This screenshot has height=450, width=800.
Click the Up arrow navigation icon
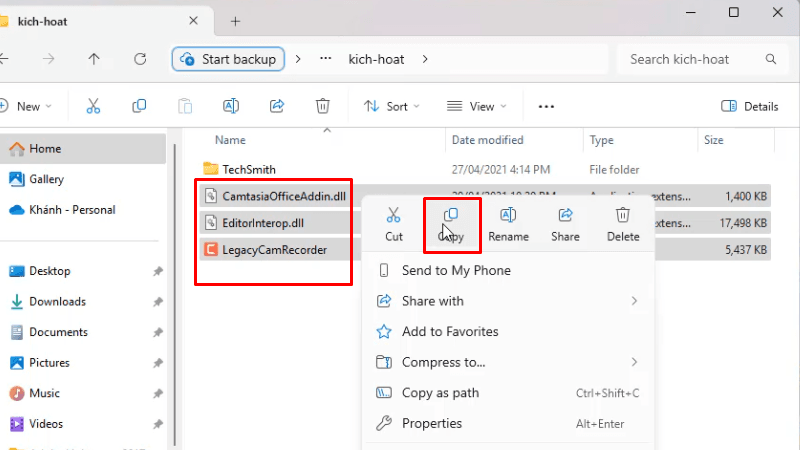tap(94, 59)
